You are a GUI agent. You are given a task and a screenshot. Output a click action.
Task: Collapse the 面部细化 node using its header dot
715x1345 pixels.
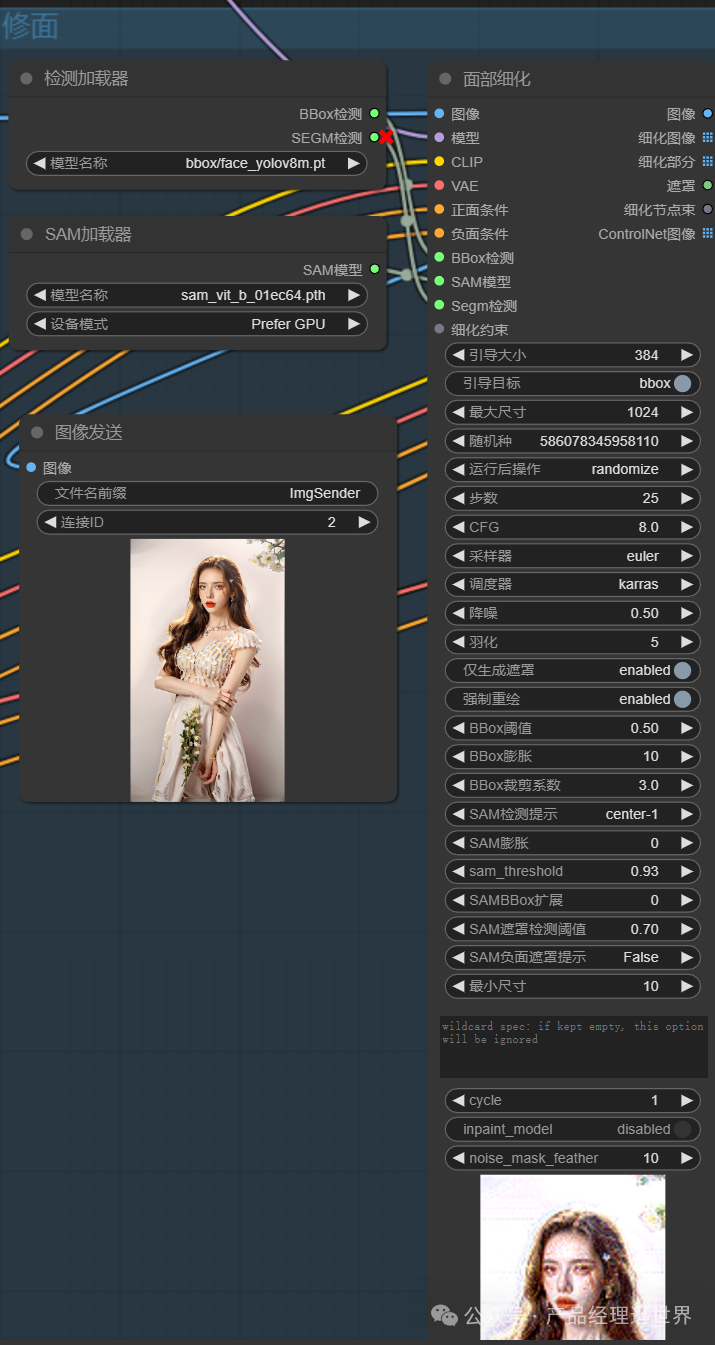click(446, 79)
